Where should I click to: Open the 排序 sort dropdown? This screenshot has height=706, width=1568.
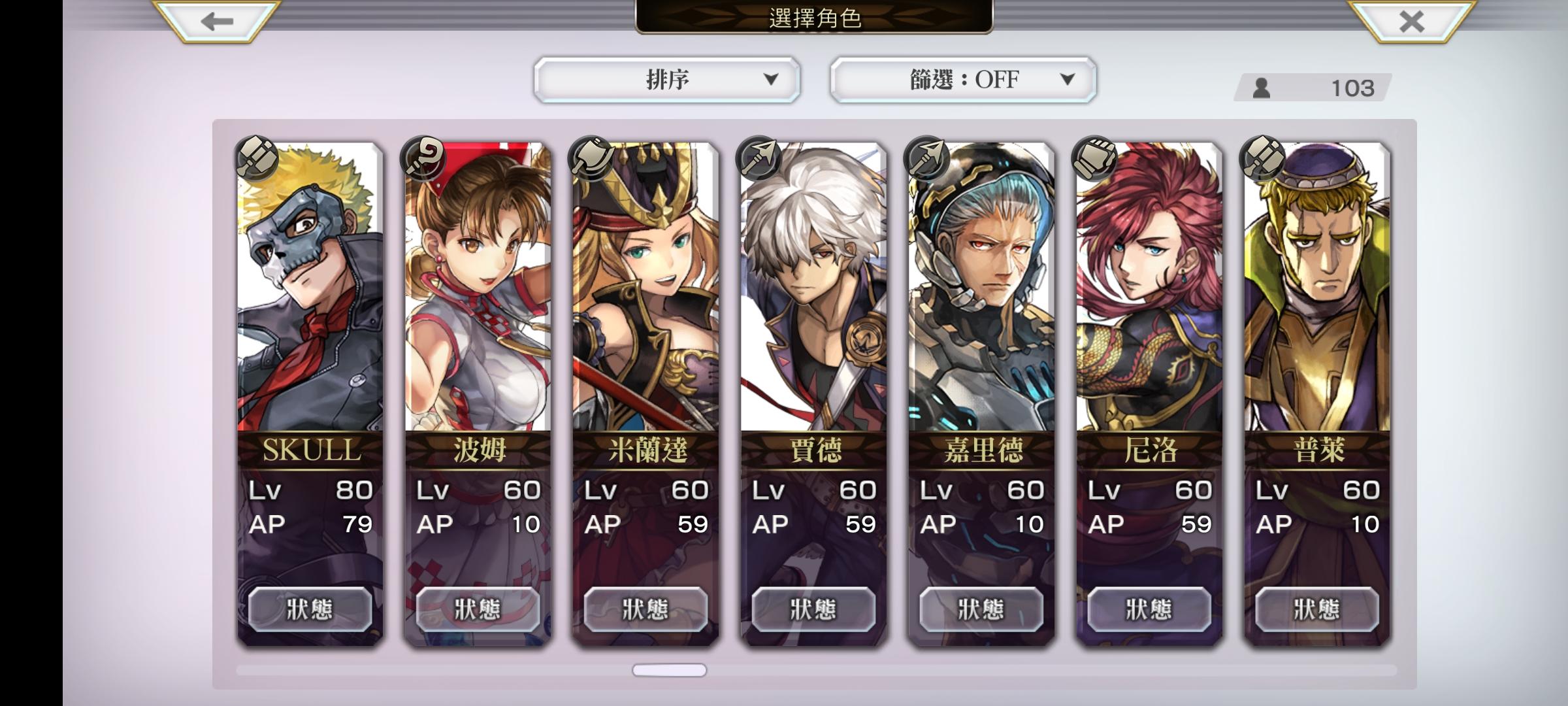coord(667,80)
